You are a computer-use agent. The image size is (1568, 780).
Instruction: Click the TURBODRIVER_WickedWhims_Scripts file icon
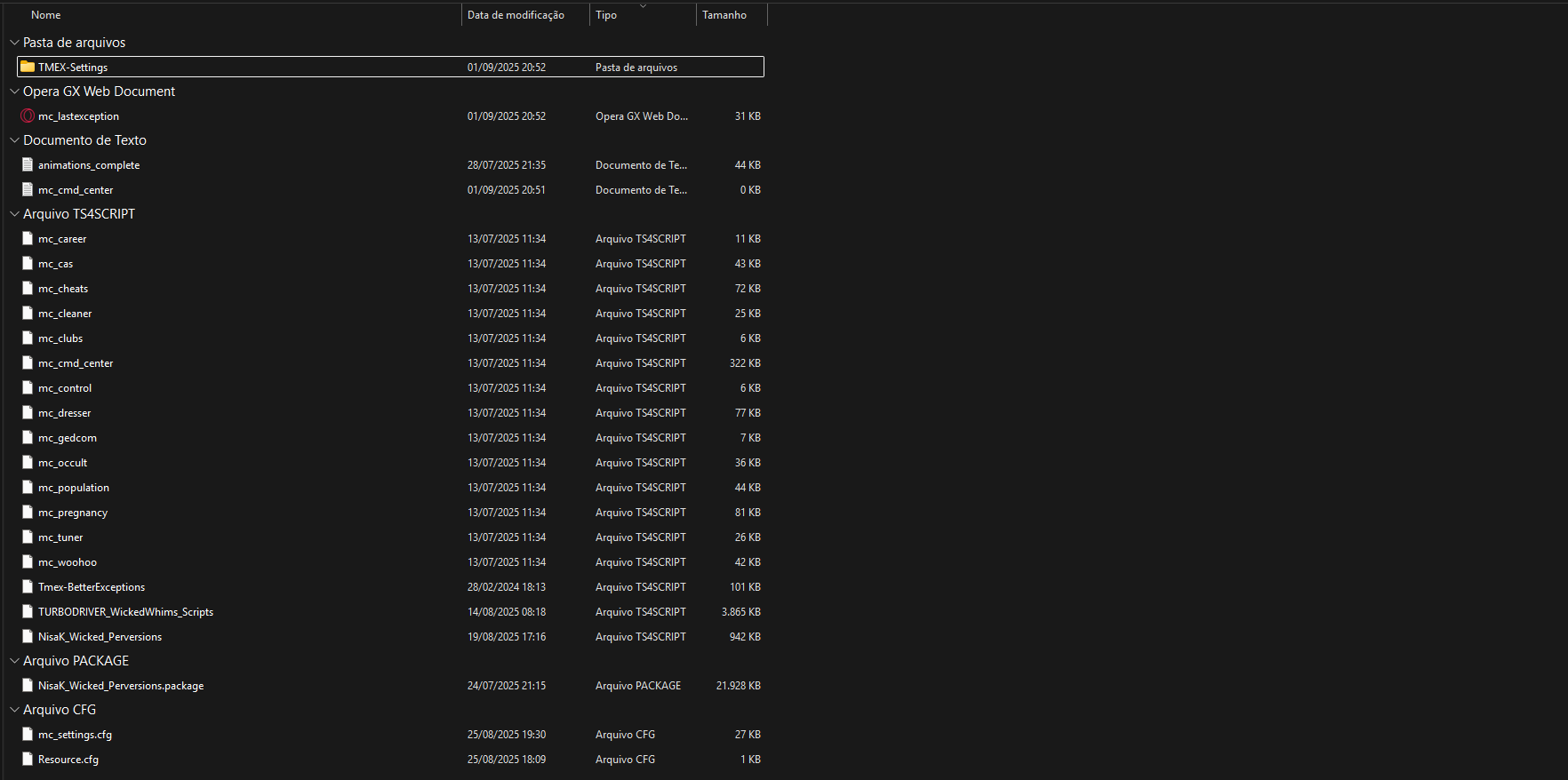(28, 611)
